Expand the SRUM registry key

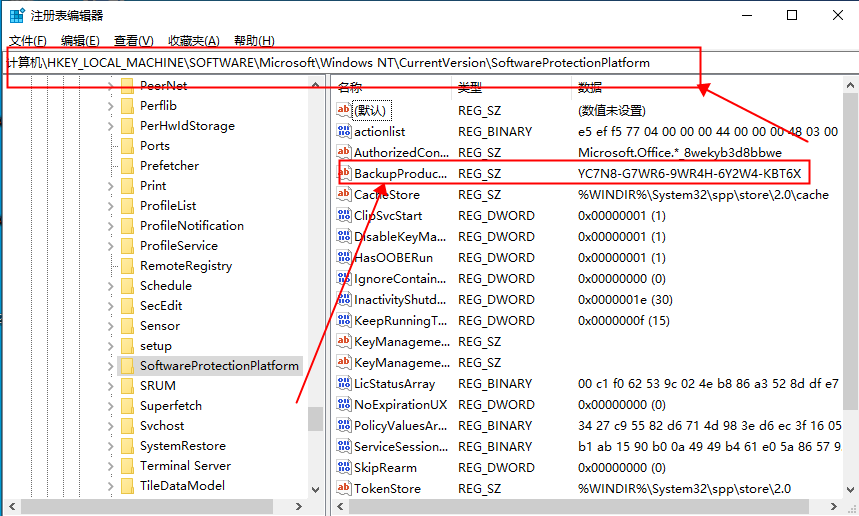110,386
